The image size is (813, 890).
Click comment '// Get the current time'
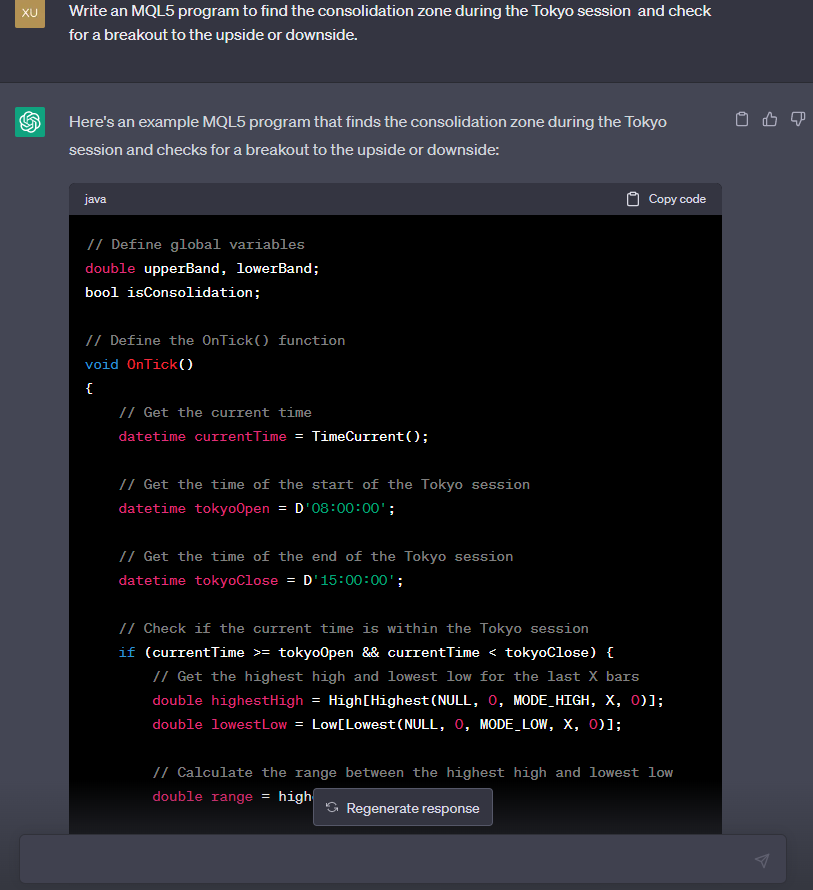(215, 413)
